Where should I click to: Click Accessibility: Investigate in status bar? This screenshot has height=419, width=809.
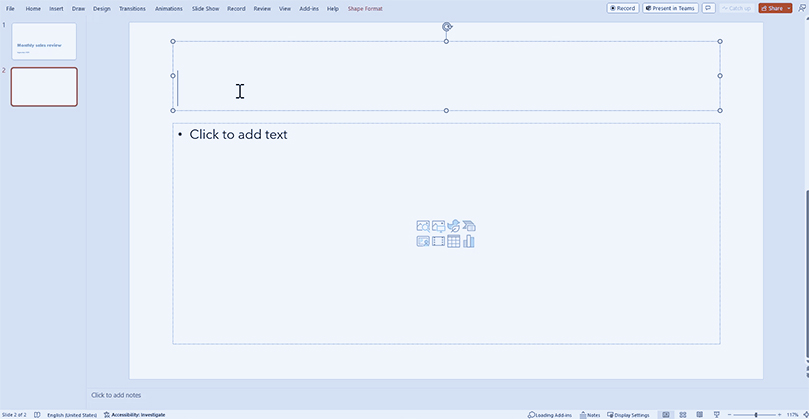point(135,414)
